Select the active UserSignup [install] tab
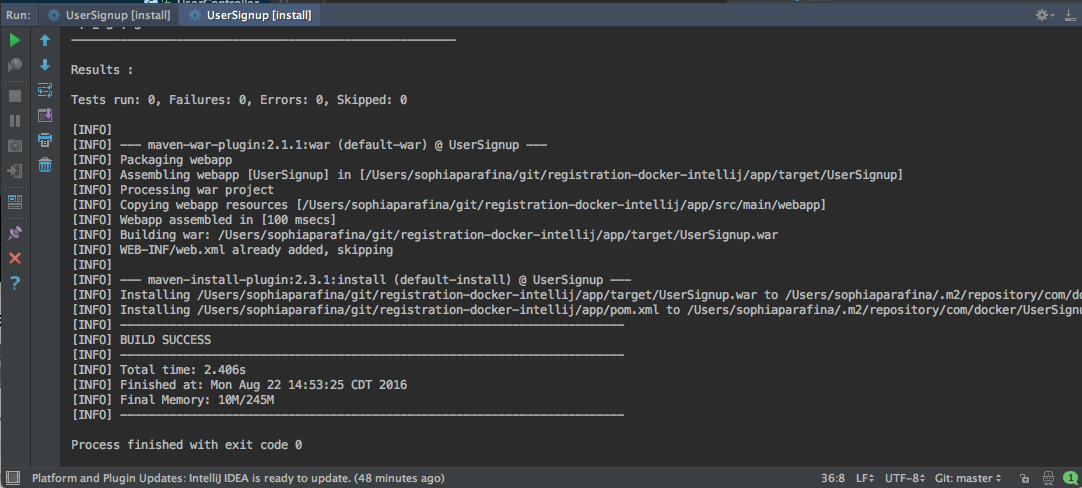 pos(250,15)
